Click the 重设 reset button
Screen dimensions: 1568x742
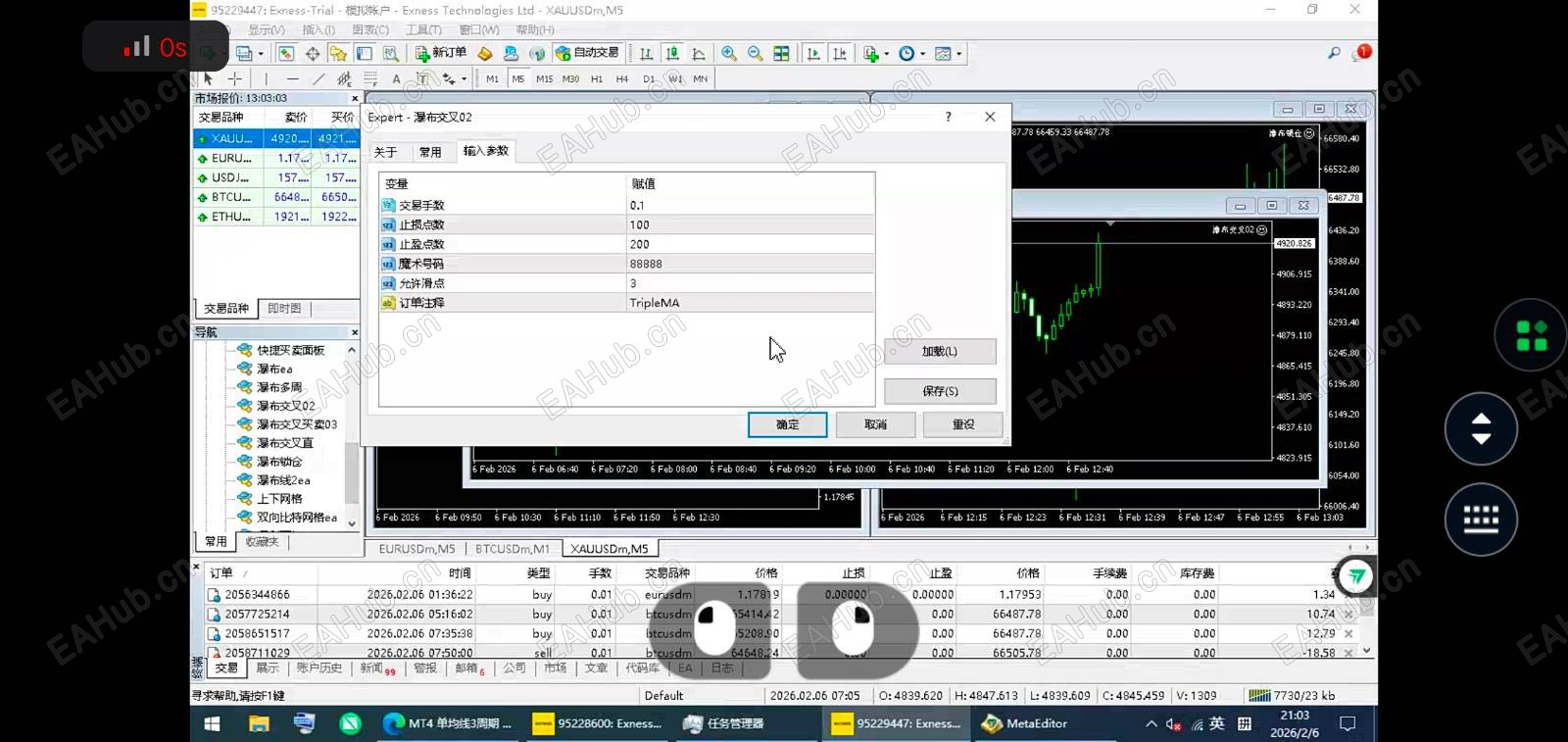(964, 424)
